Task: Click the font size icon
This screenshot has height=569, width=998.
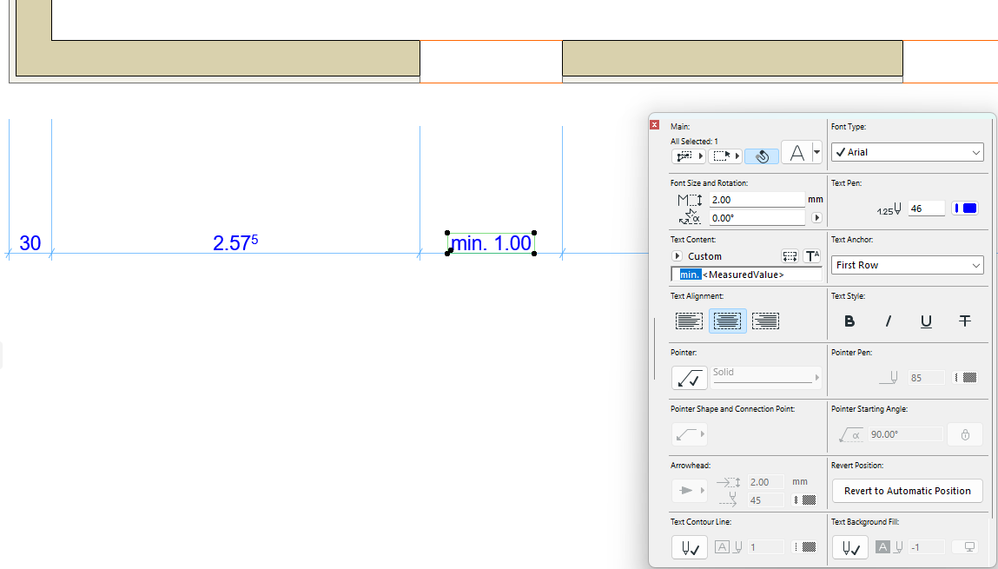Action: coord(689,200)
